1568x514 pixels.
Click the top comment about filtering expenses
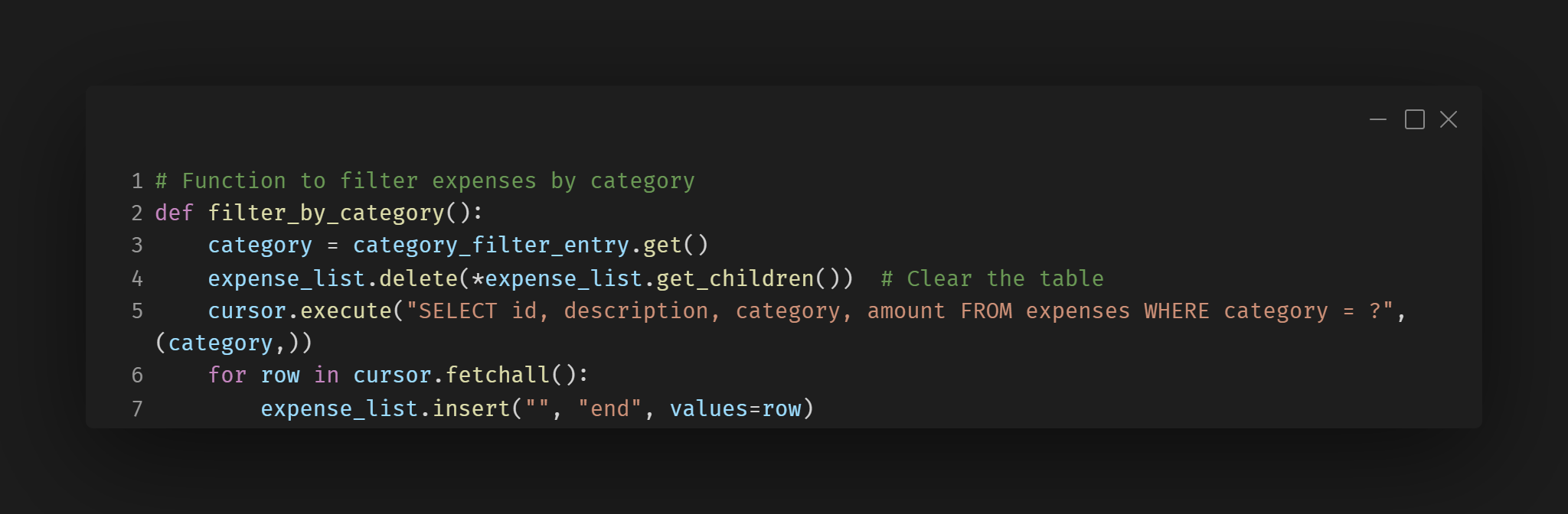(425, 181)
